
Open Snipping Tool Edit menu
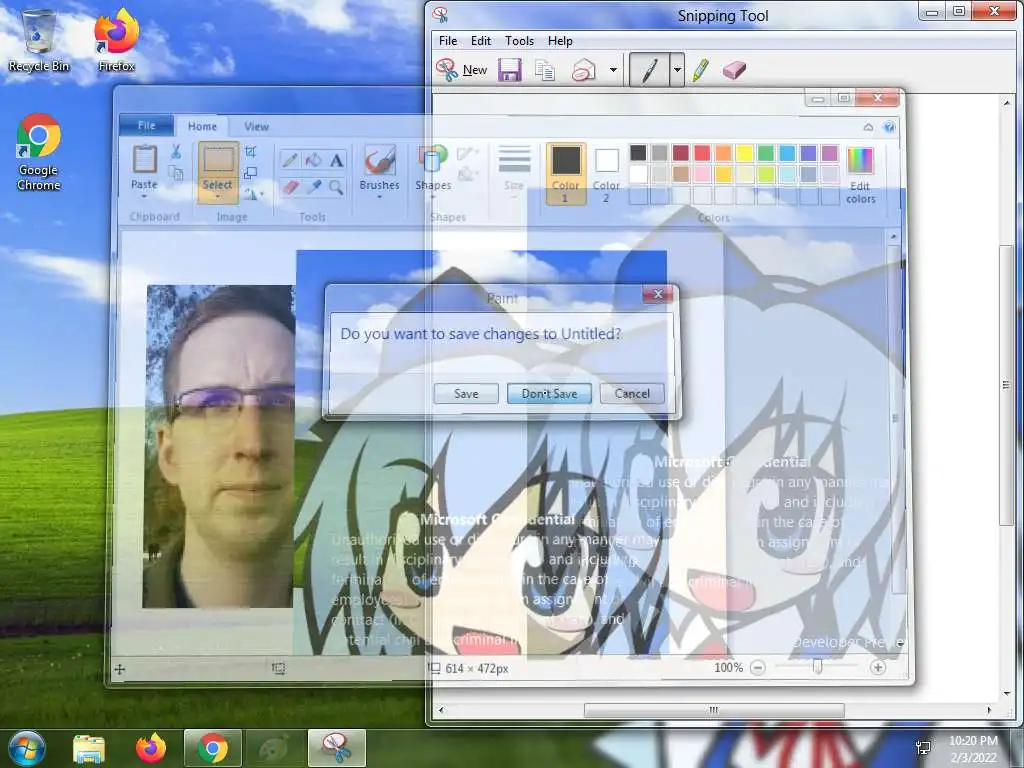click(x=481, y=40)
